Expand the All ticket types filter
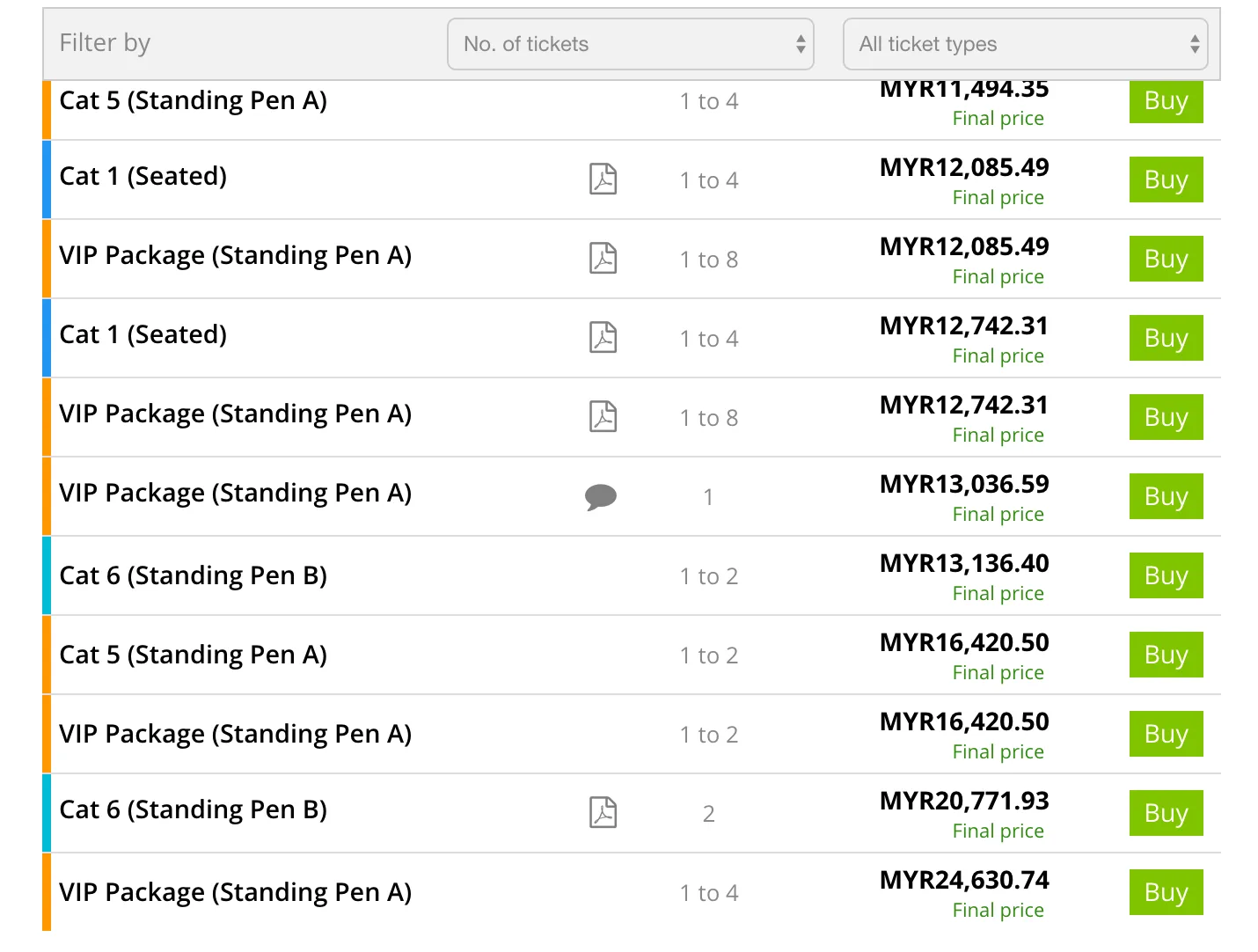 click(1025, 44)
